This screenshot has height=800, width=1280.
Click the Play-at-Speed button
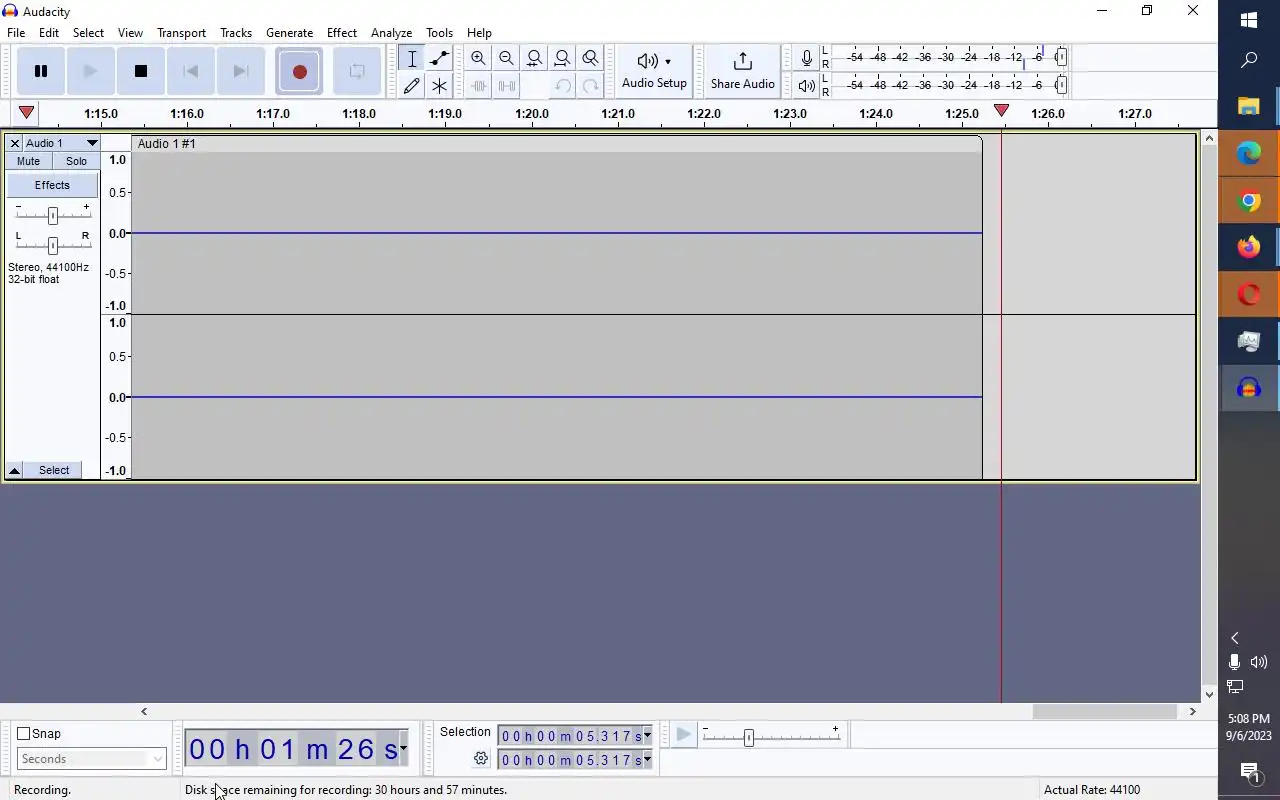coord(684,735)
